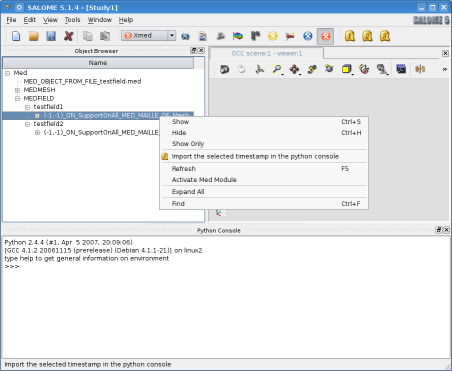Click the rotate view icon
This screenshot has width=452, height=371.
click(x=329, y=69)
